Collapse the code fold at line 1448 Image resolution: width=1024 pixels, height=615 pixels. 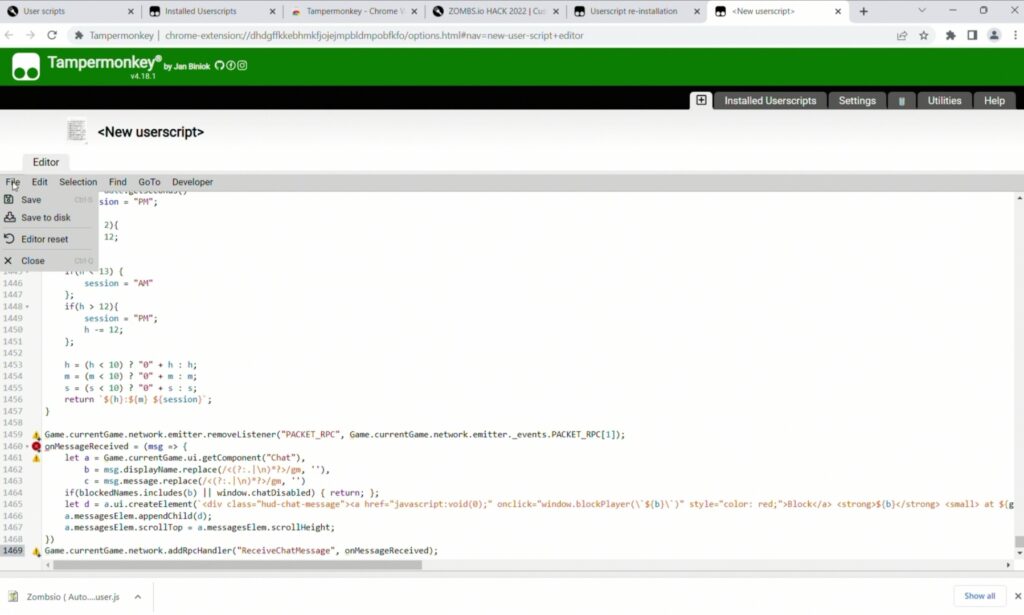click(x=27, y=307)
